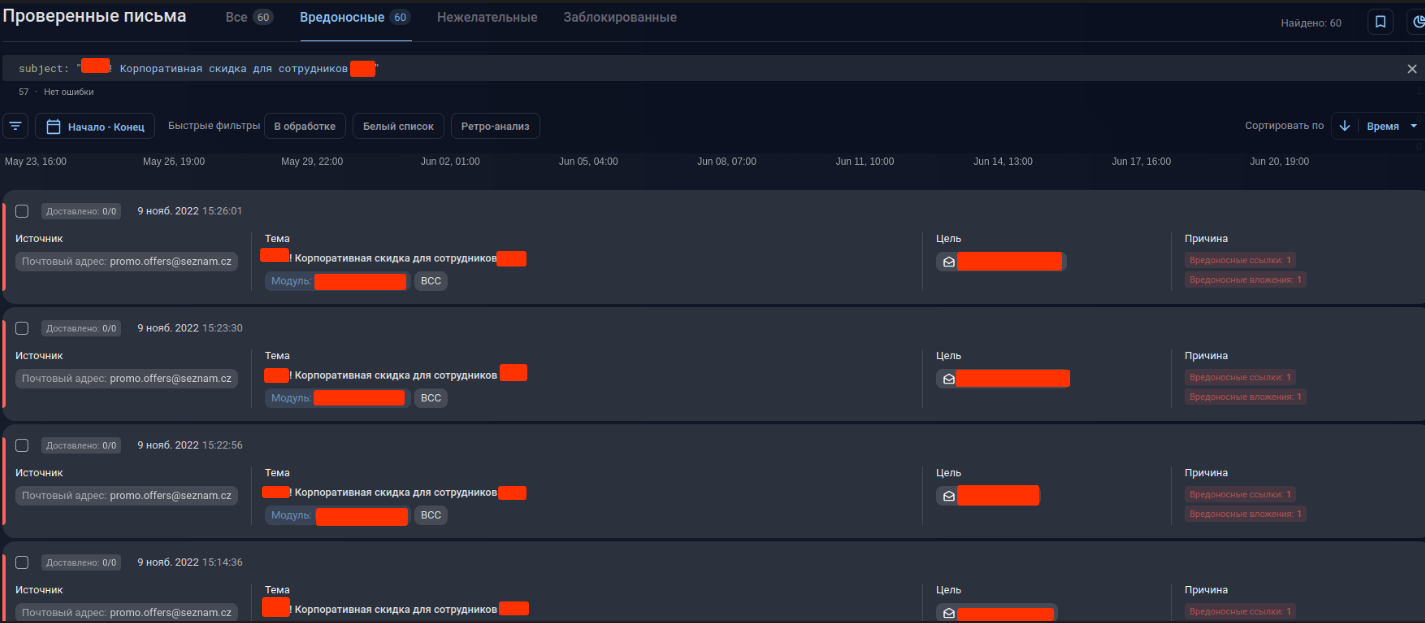Click envelope icon in second email's Цель
Viewport: 1425px width, 623px height.
(948, 379)
